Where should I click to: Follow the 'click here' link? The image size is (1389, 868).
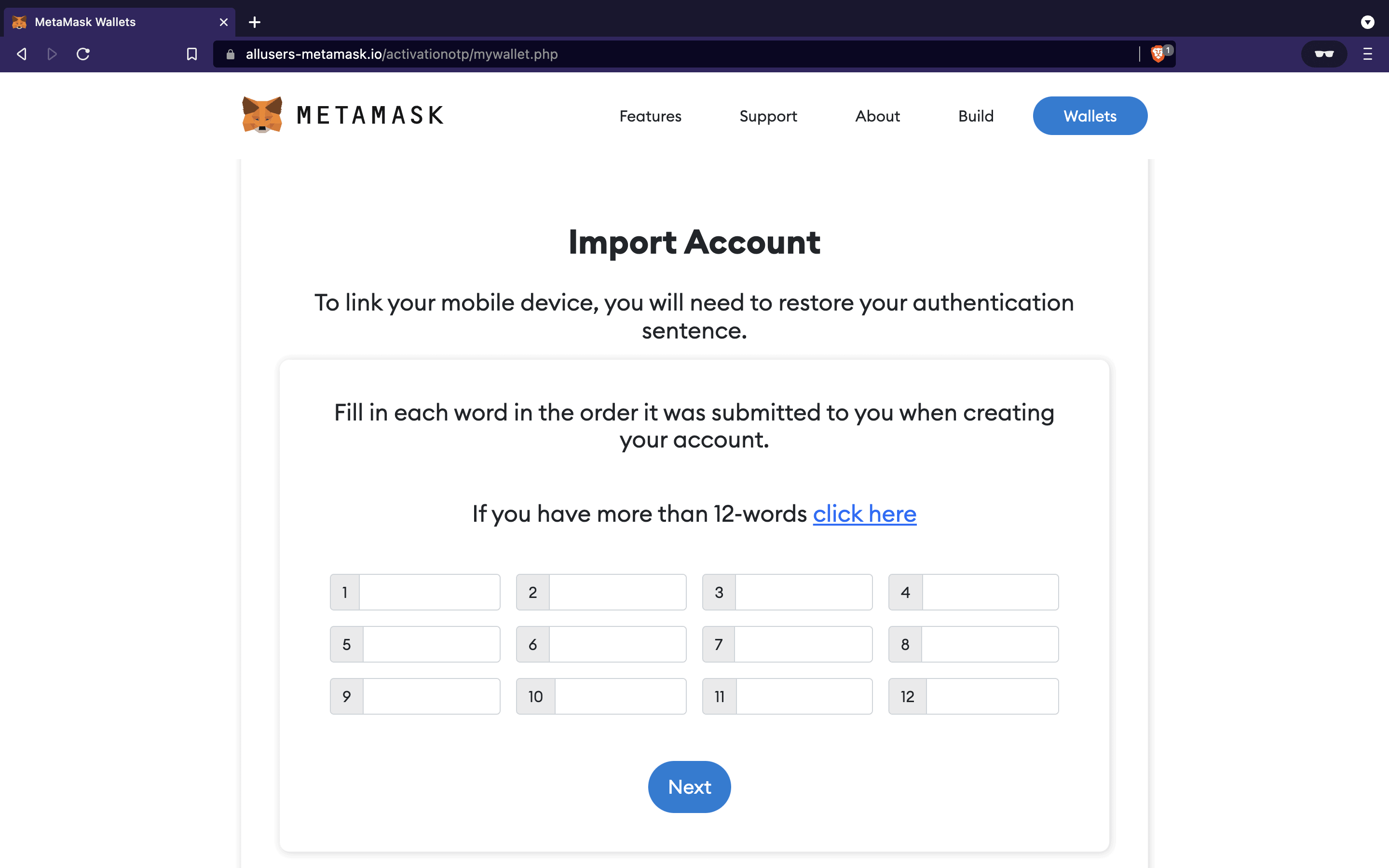864,514
